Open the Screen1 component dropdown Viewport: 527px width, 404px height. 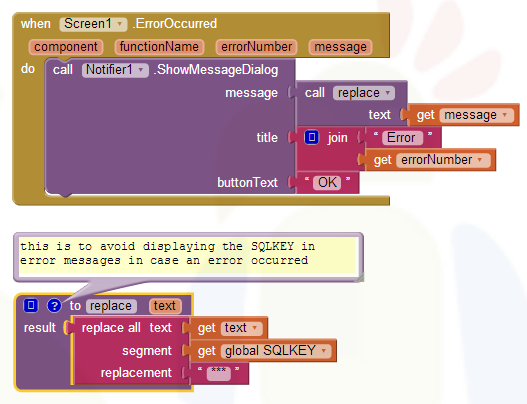(x=93, y=24)
